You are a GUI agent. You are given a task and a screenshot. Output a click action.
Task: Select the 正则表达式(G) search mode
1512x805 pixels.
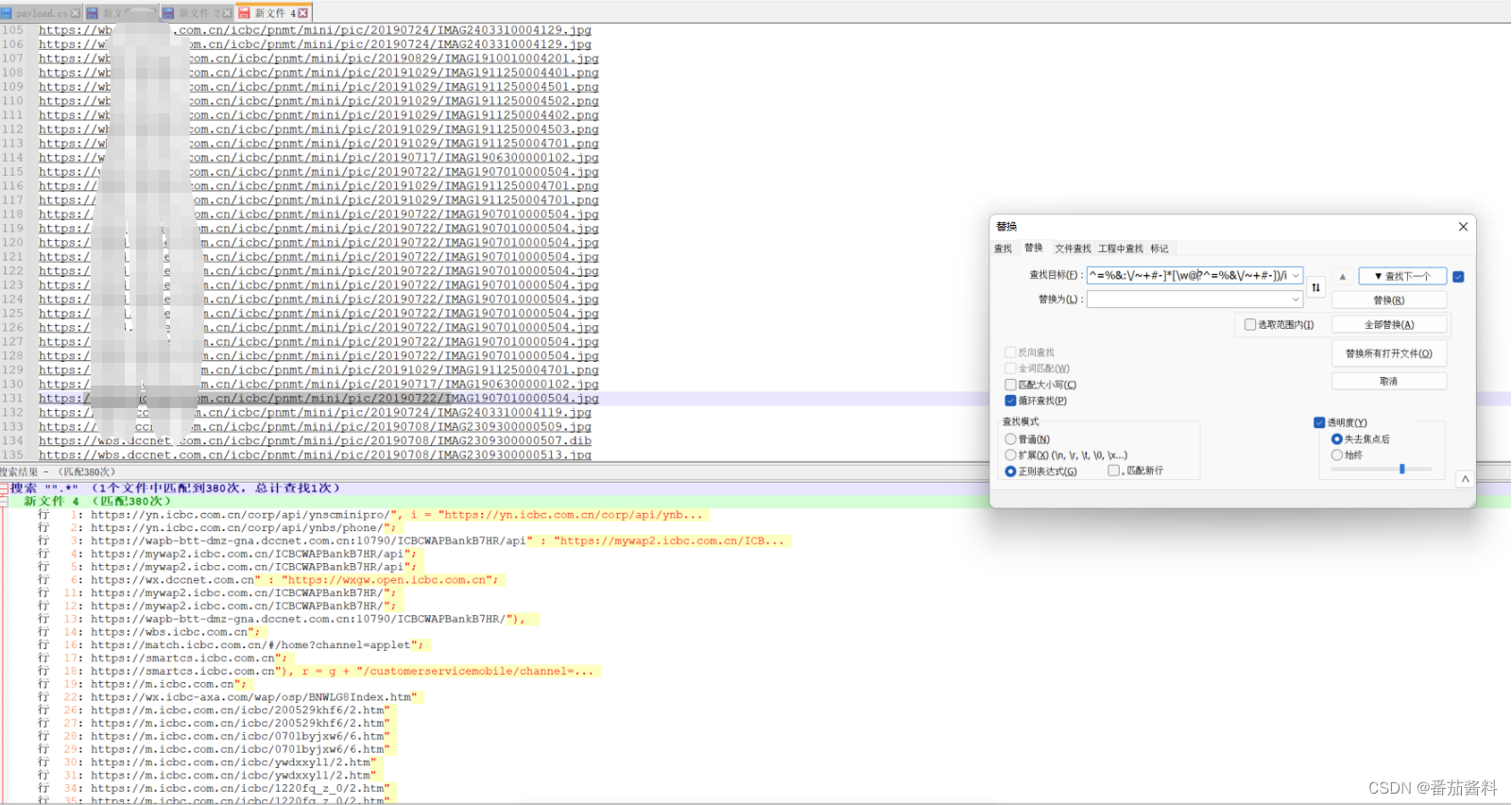click(x=1010, y=471)
